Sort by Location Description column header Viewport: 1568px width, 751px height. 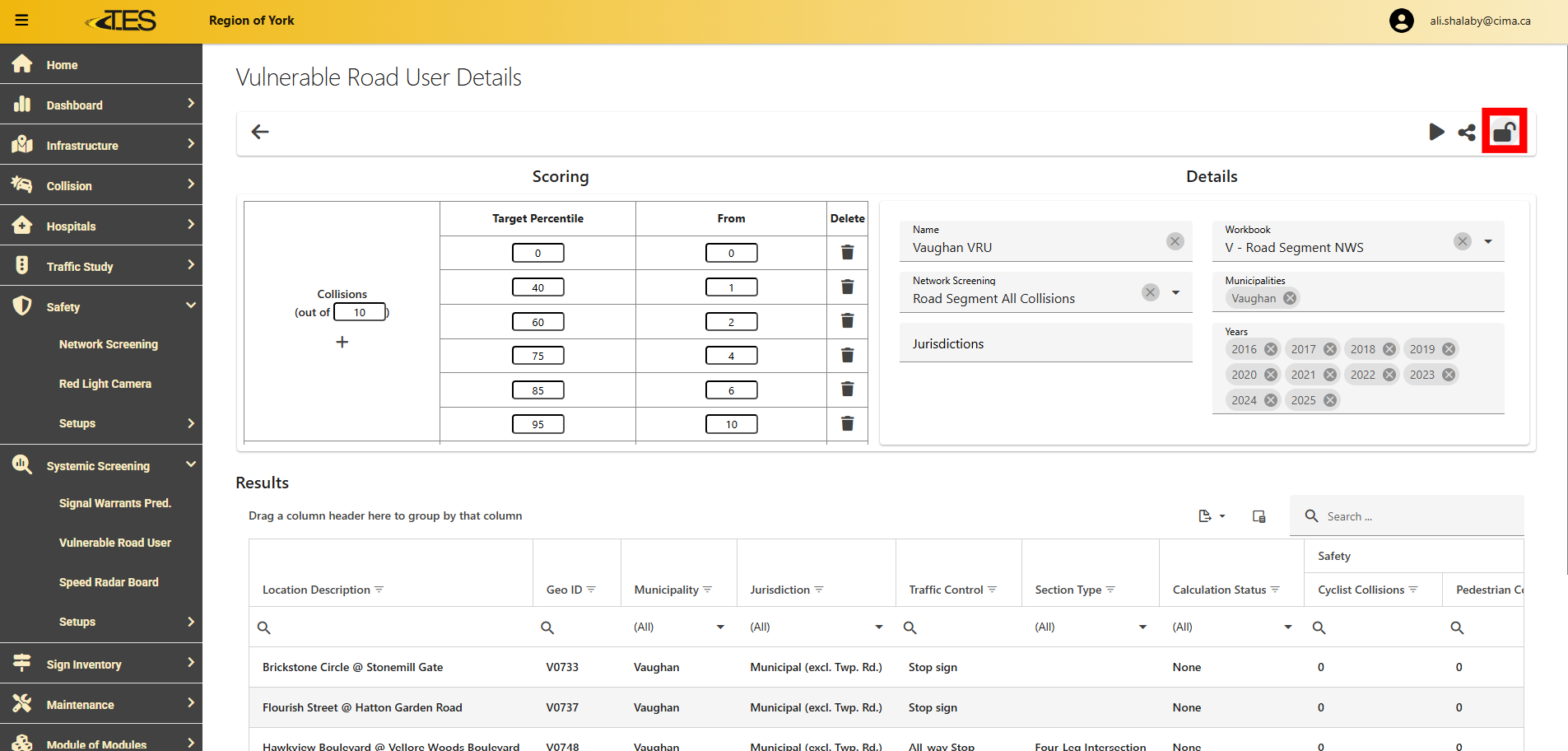[317, 590]
